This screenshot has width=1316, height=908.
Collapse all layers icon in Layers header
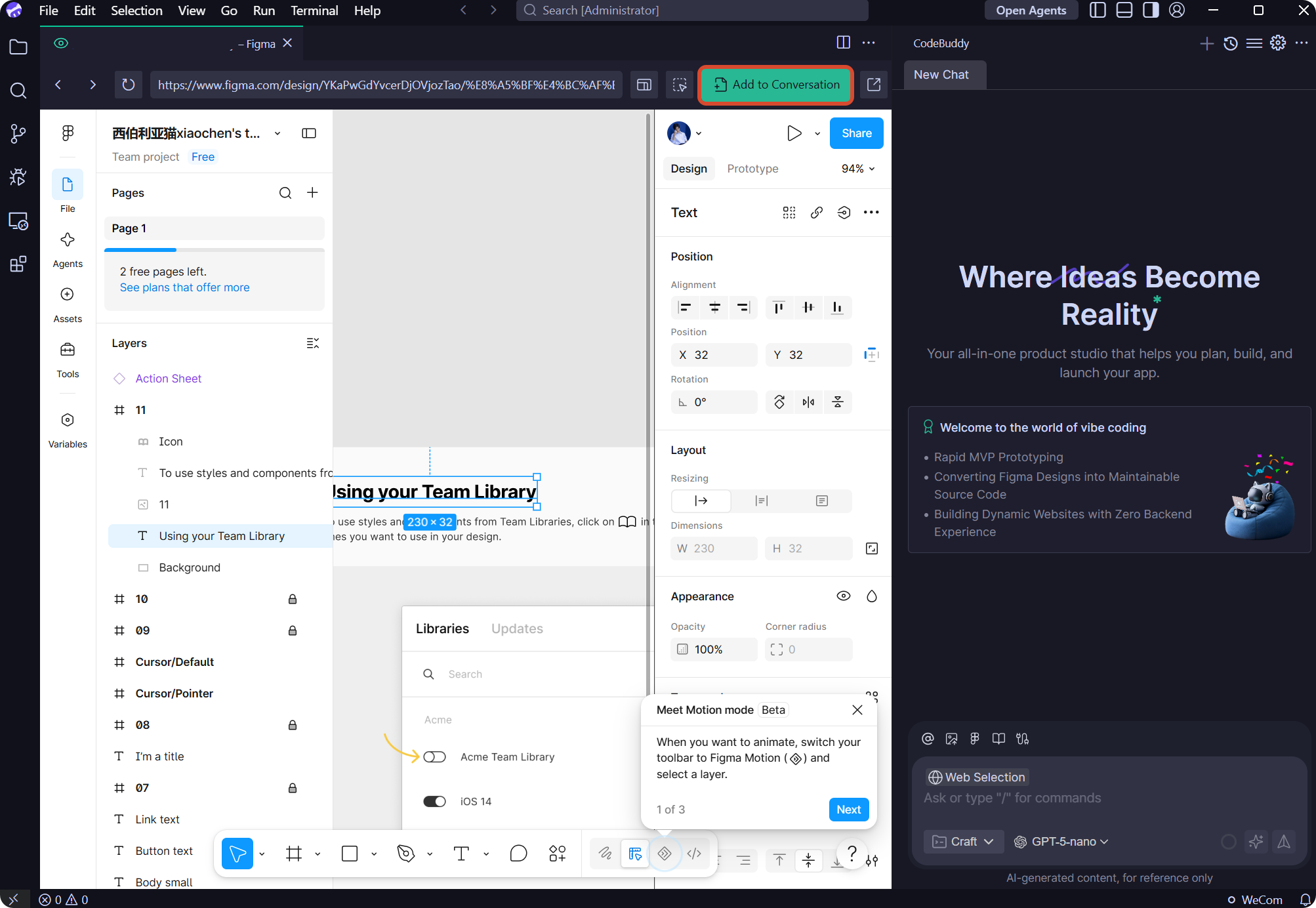tap(312, 343)
